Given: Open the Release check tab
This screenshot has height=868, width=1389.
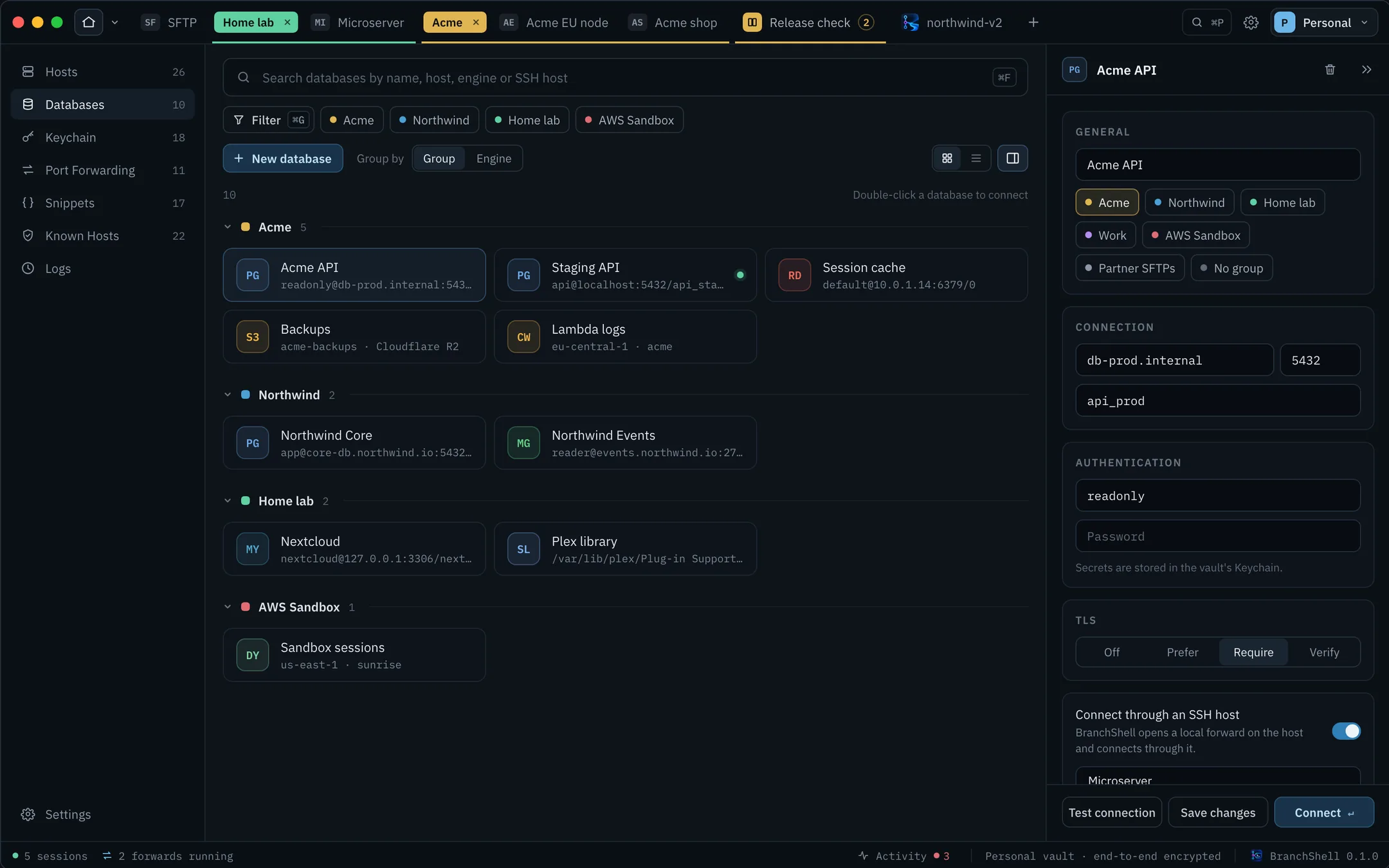Looking at the screenshot, I should [x=809, y=23].
